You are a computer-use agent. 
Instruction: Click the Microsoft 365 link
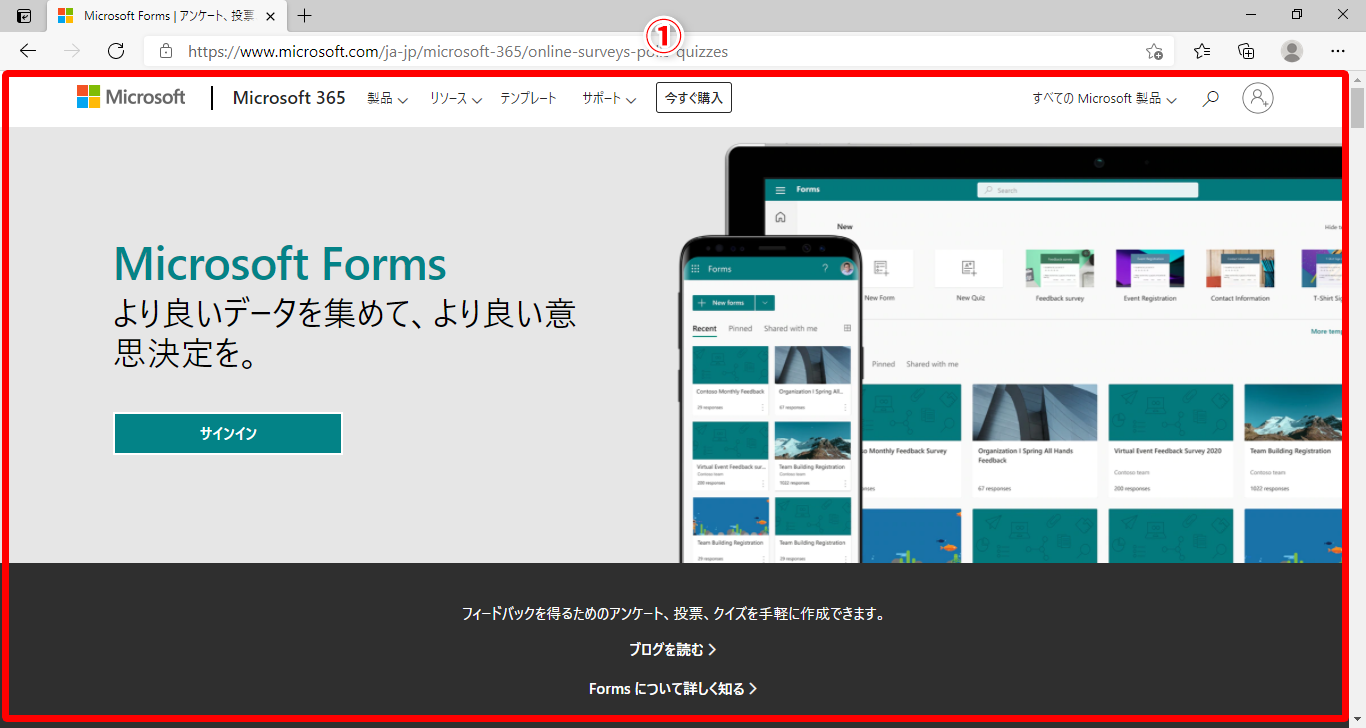(x=289, y=98)
